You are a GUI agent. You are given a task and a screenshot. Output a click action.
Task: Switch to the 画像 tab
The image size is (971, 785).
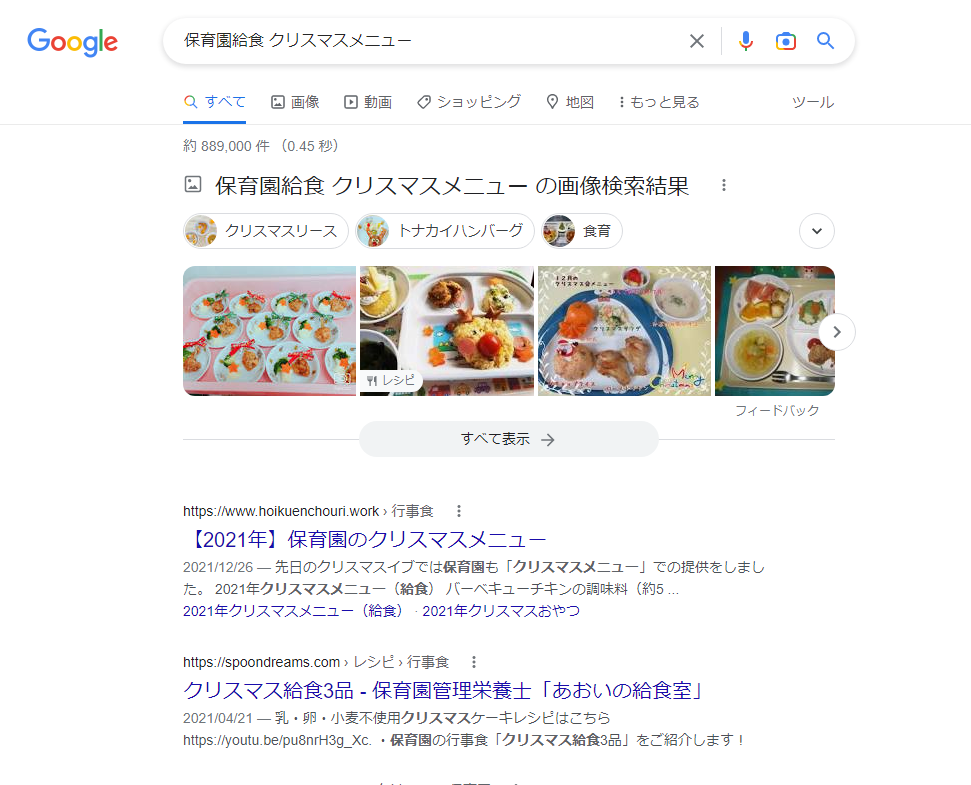[295, 102]
